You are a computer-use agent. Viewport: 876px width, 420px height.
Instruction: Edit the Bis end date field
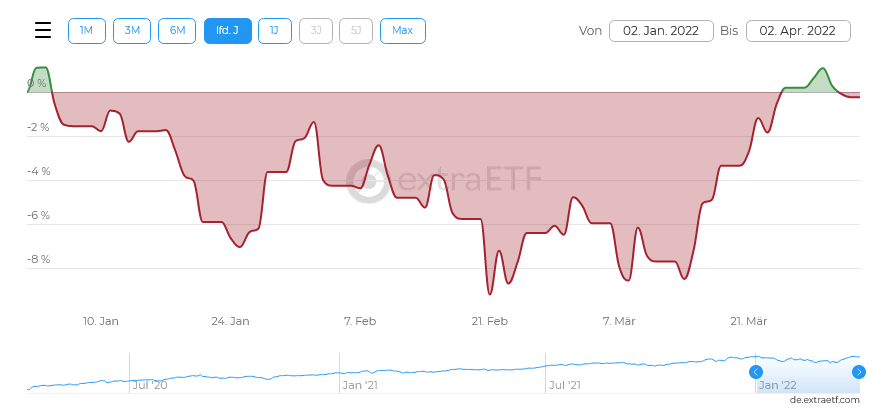click(x=798, y=31)
